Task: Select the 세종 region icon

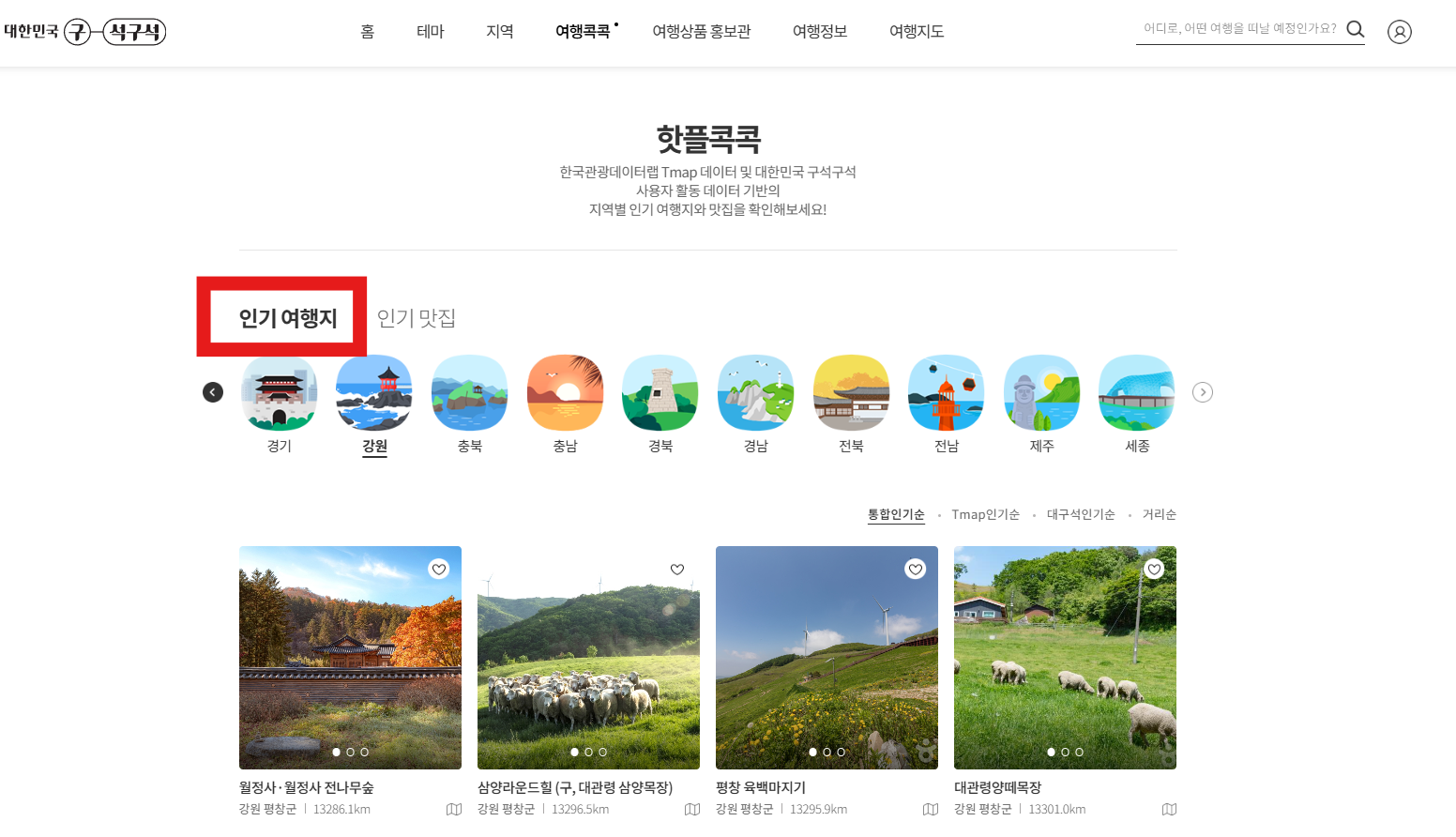Action: [x=1137, y=393]
